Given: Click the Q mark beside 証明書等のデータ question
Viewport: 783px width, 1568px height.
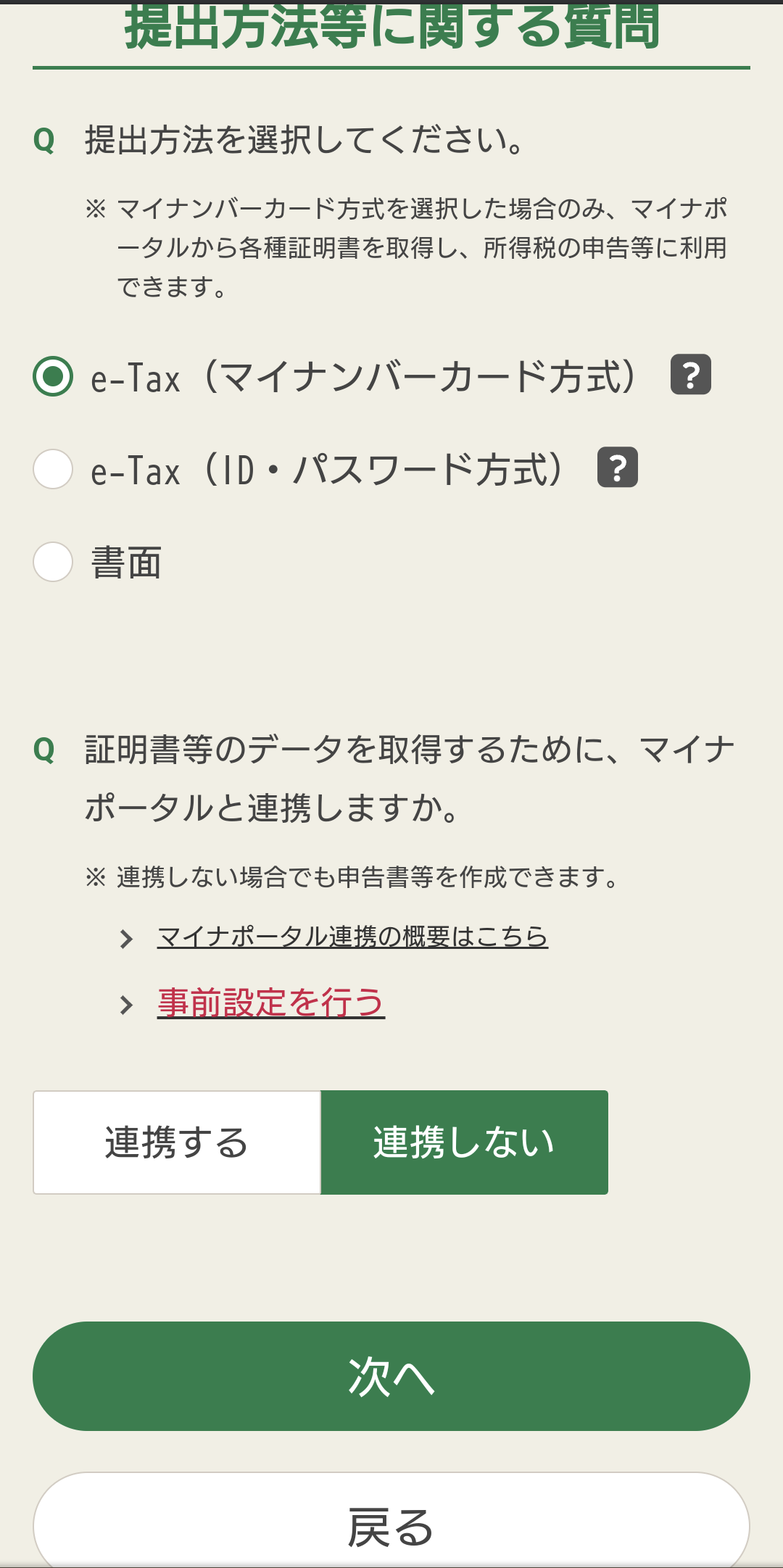Looking at the screenshot, I should click(44, 750).
